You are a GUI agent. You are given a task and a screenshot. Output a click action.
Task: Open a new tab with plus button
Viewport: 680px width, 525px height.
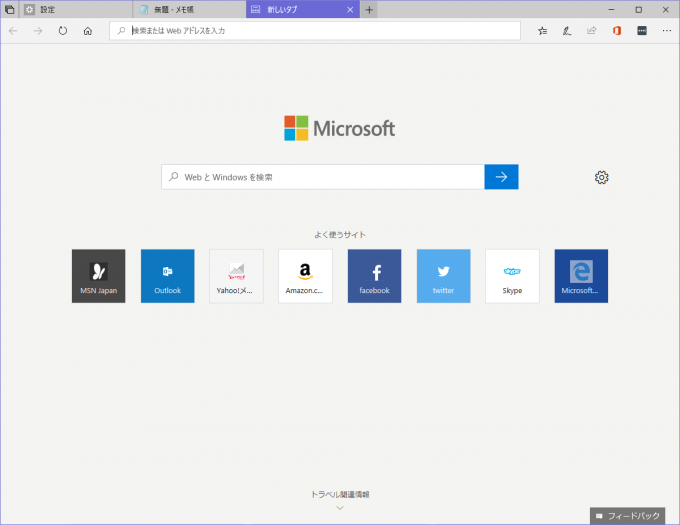(369, 10)
